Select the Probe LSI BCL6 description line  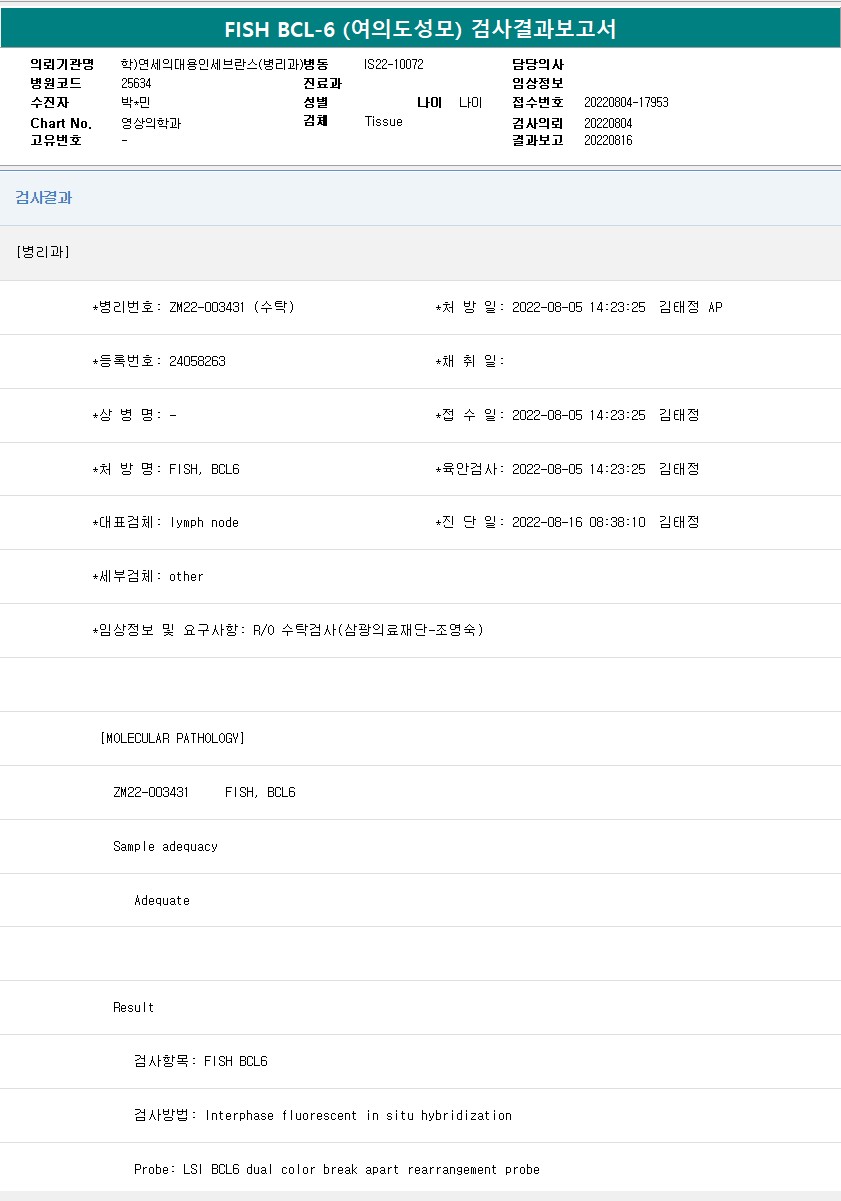(336, 1169)
